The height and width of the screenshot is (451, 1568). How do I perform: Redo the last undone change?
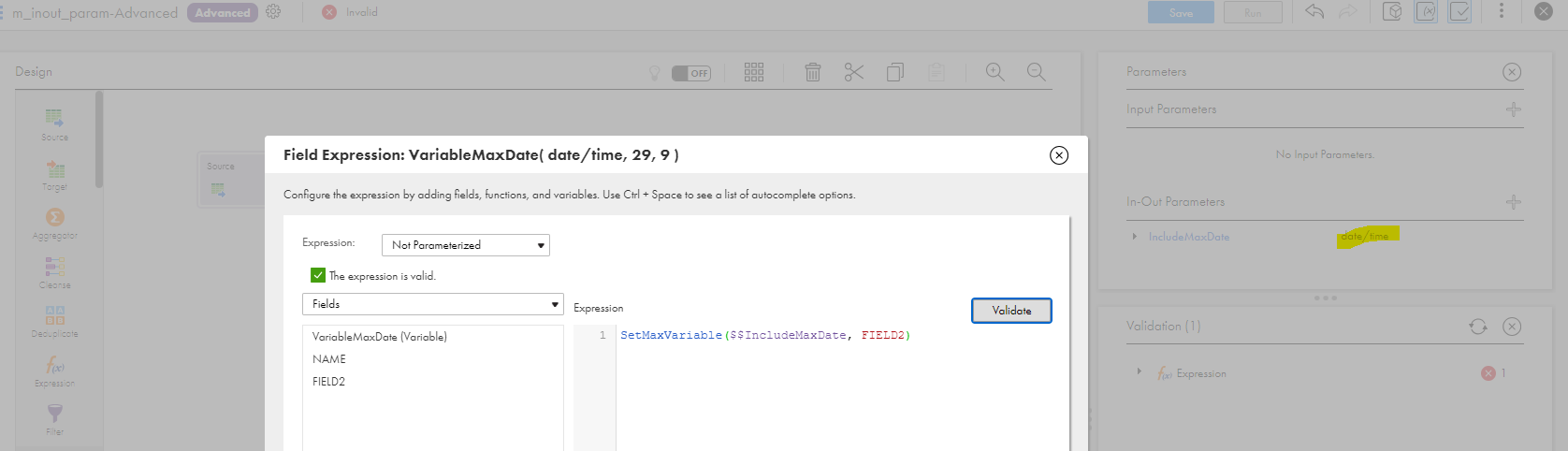tap(1347, 11)
